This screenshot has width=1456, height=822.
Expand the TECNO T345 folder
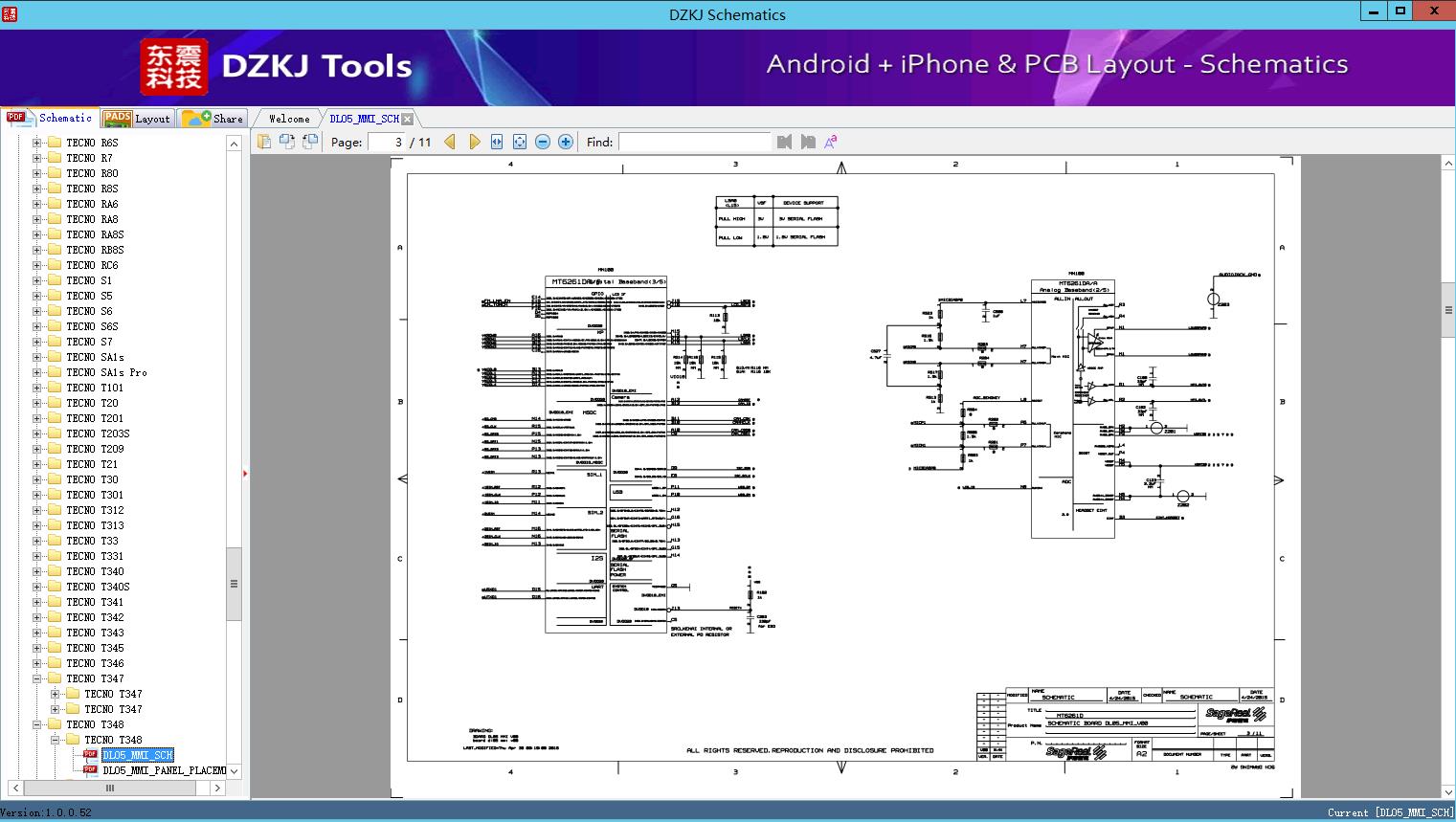coord(36,648)
